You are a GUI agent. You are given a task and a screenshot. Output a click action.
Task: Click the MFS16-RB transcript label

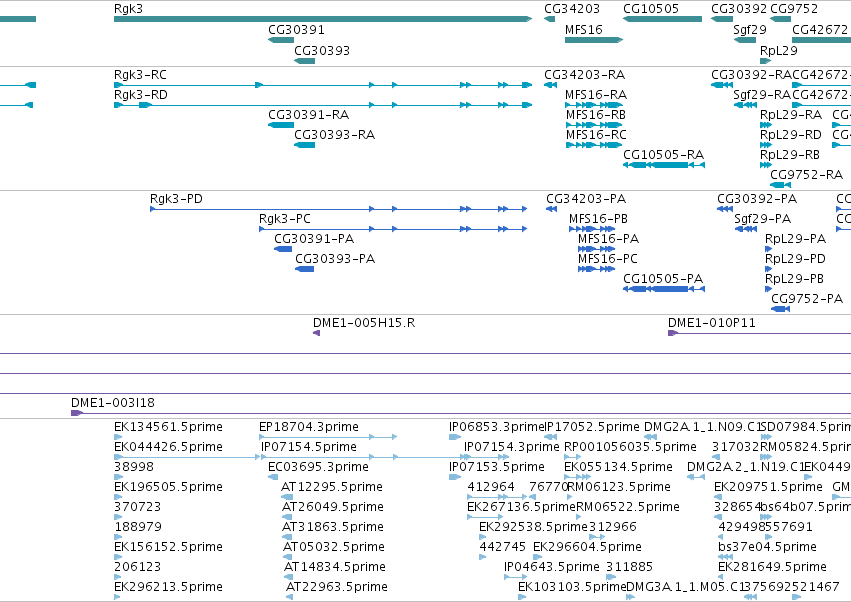click(596, 115)
